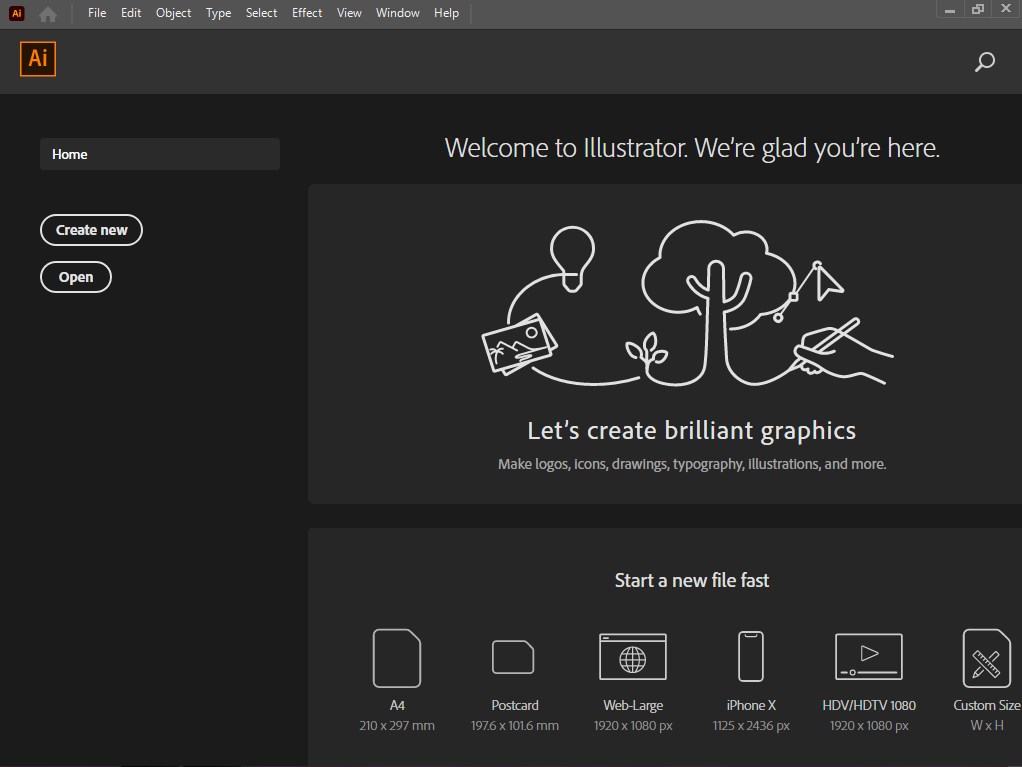This screenshot has height=767, width=1022.
Task: Select the iPhone X preset icon
Action: point(751,656)
